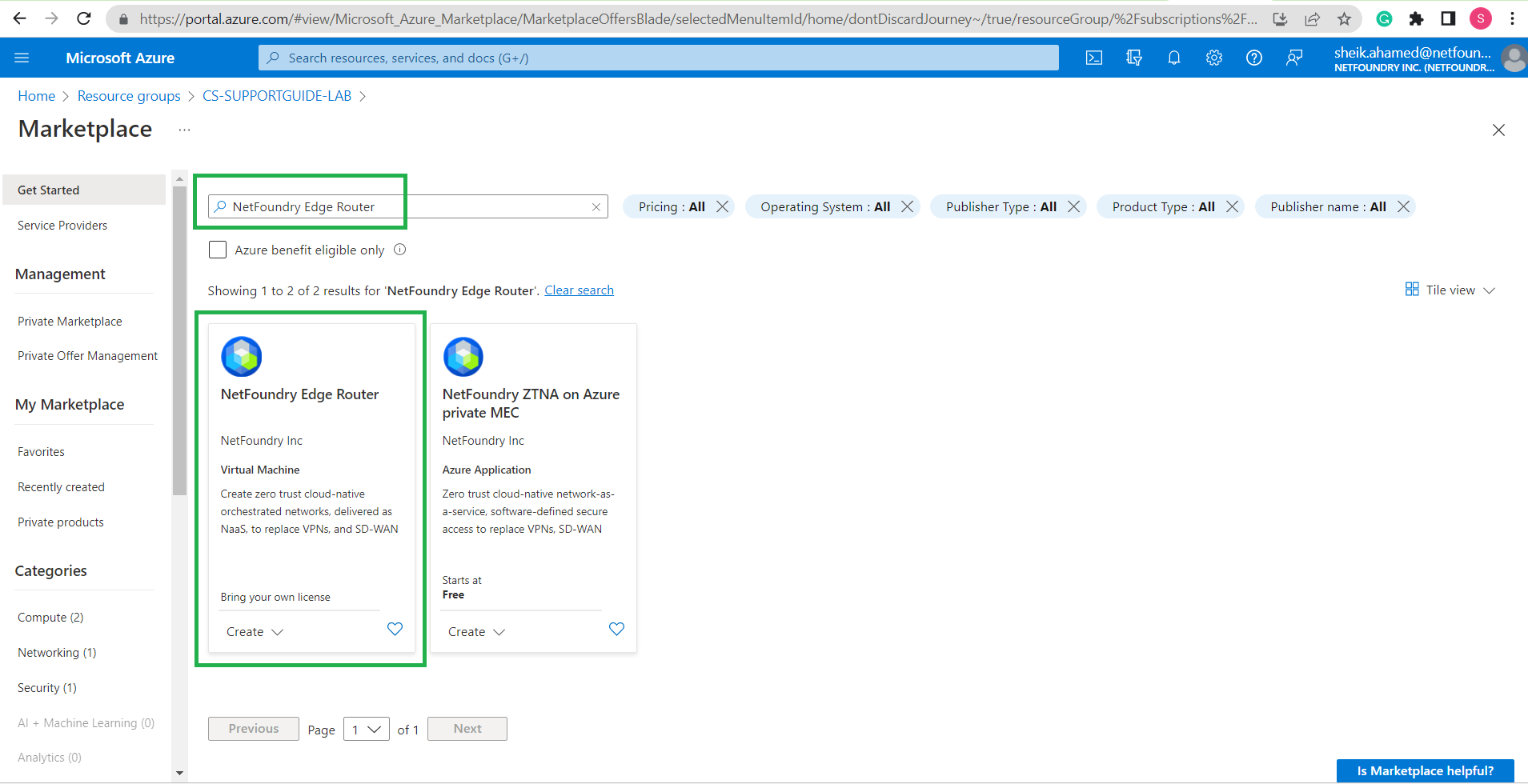
Task: Favorite the NetFoundry Edge Router offer
Action: point(395,629)
